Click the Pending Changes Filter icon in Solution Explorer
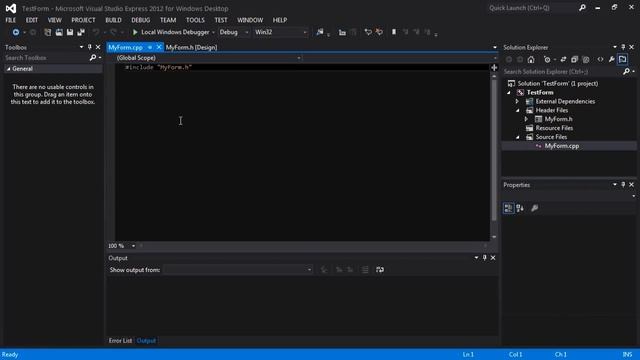 pyautogui.click(x=547, y=60)
